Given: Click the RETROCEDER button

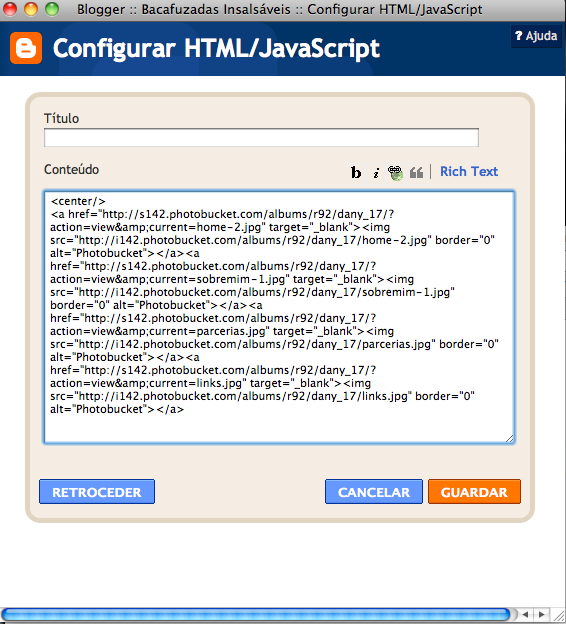Looking at the screenshot, I should click(x=97, y=492).
